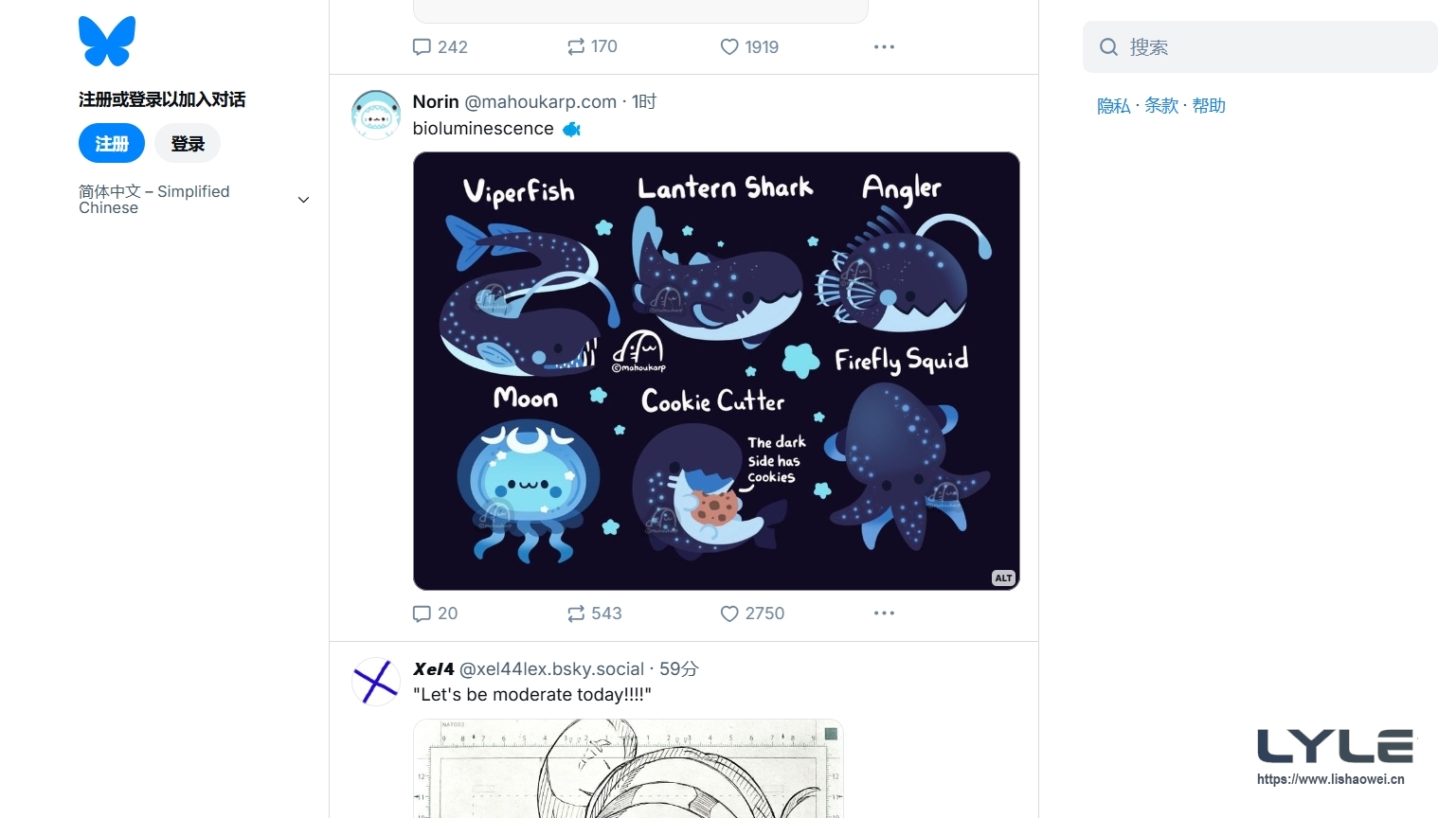Like Norin's bioluminescence post
Screen dimensions: 1456x818
[729, 613]
